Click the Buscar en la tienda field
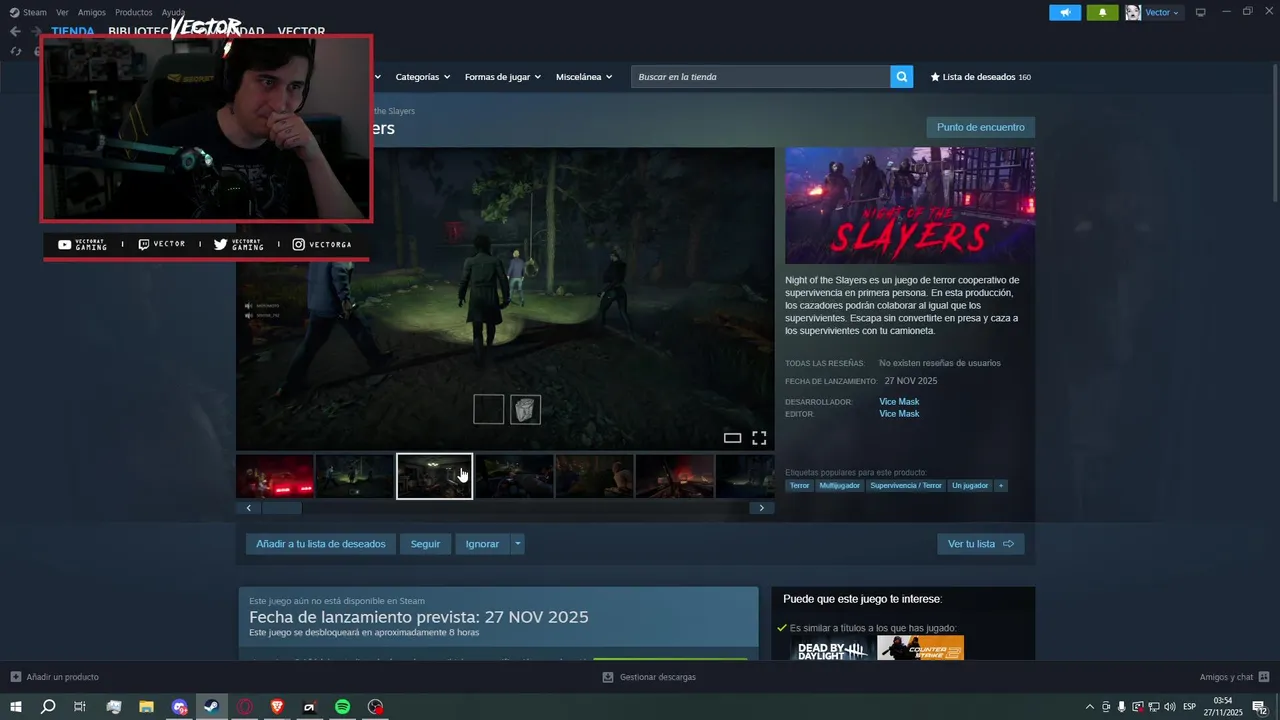This screenshot has height=720, width=1280. 761,77
